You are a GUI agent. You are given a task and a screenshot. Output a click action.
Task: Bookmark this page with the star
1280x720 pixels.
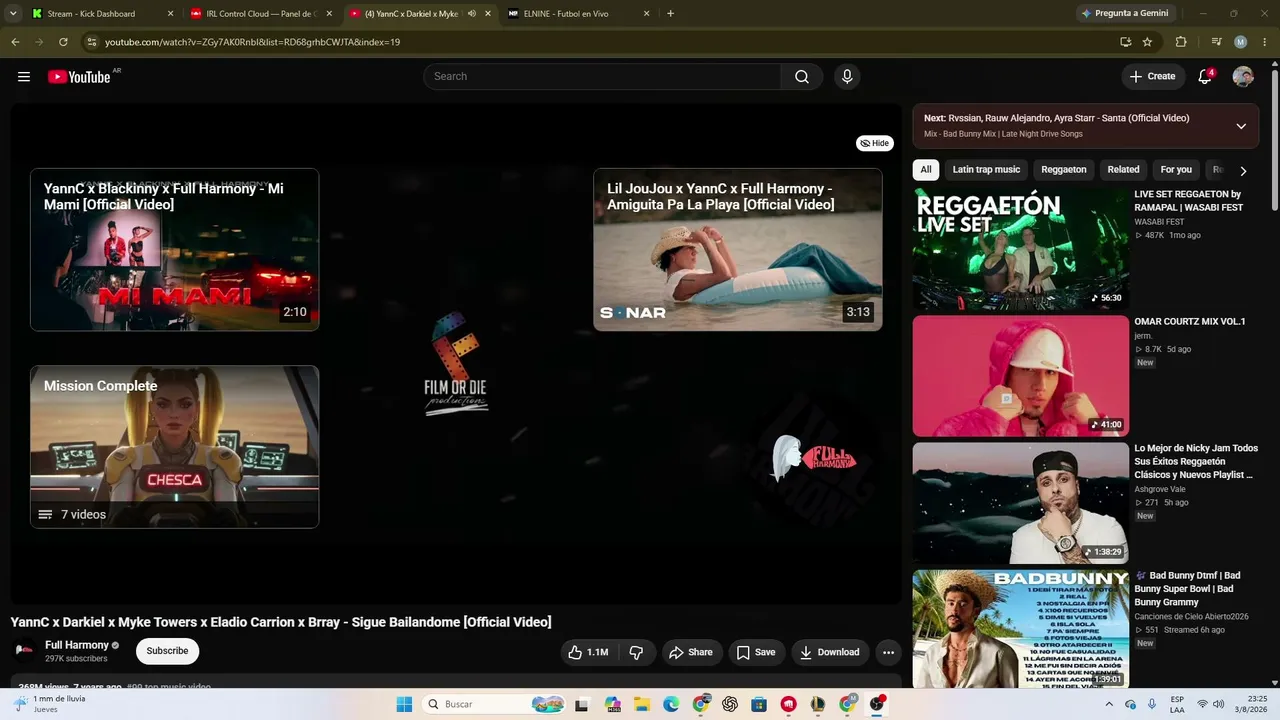click(1147, 42)
